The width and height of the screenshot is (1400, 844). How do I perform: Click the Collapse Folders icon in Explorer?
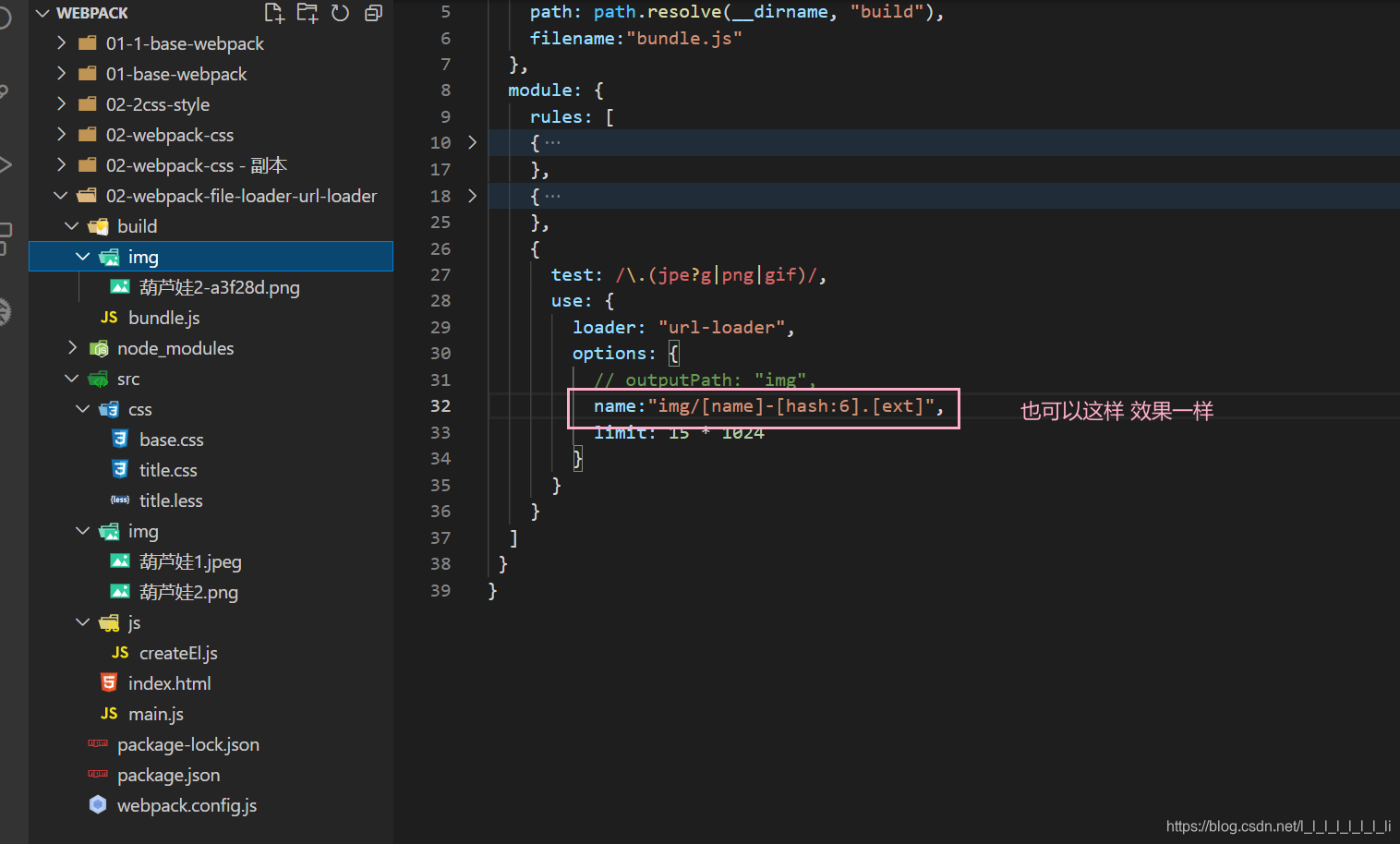pos(373,12)
